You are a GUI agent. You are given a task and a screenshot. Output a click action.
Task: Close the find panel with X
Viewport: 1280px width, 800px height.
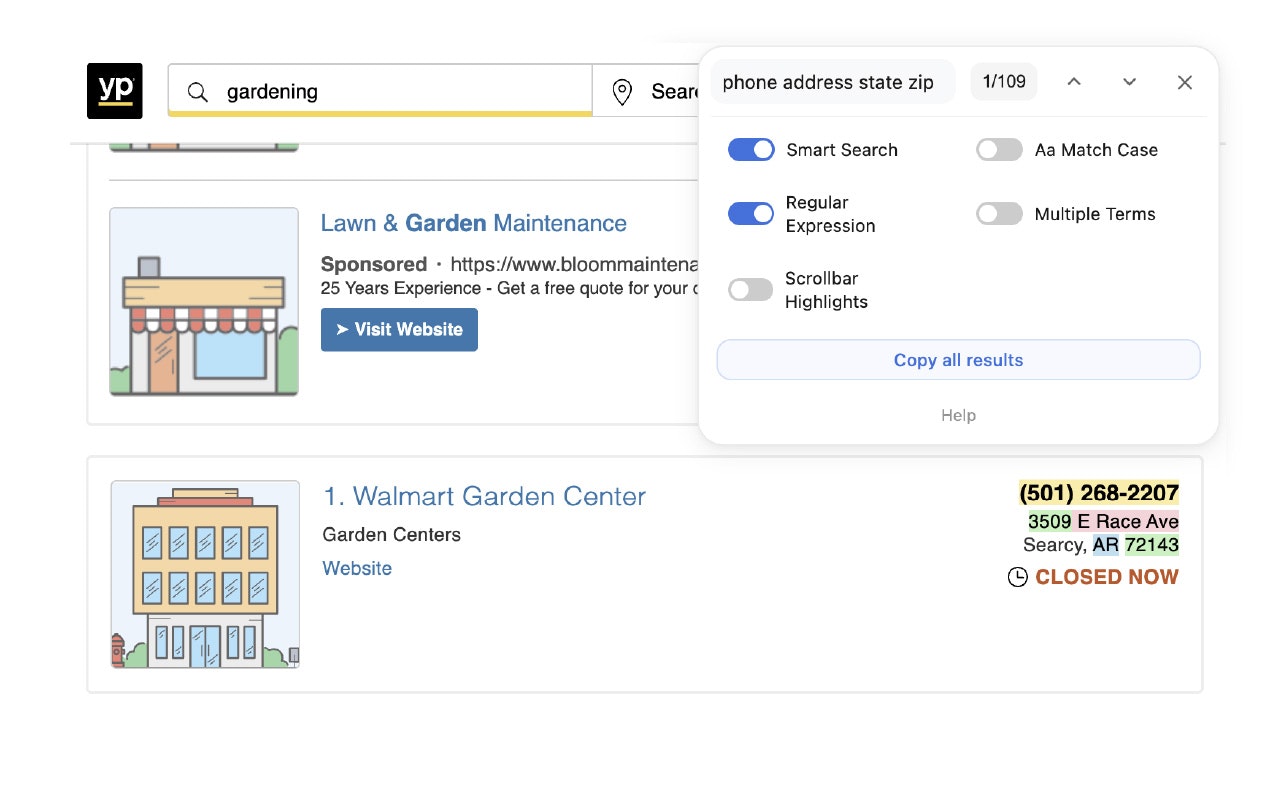coord(1185,82)
